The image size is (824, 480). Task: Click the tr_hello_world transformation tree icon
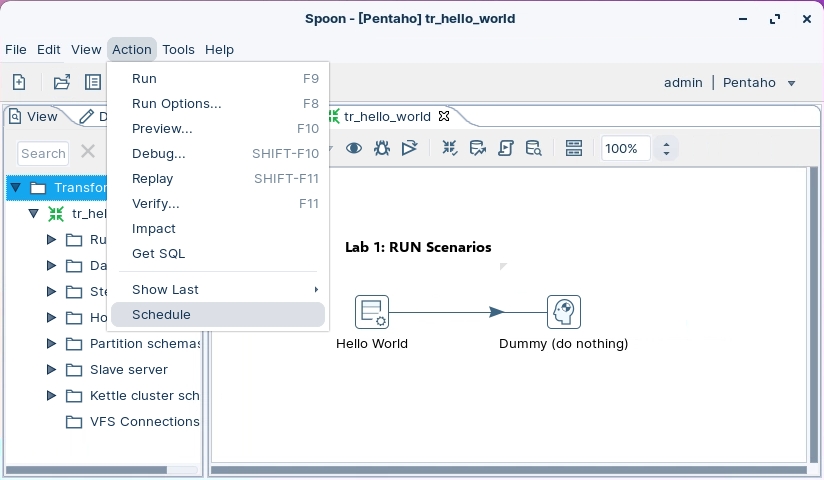pos(56,213)
